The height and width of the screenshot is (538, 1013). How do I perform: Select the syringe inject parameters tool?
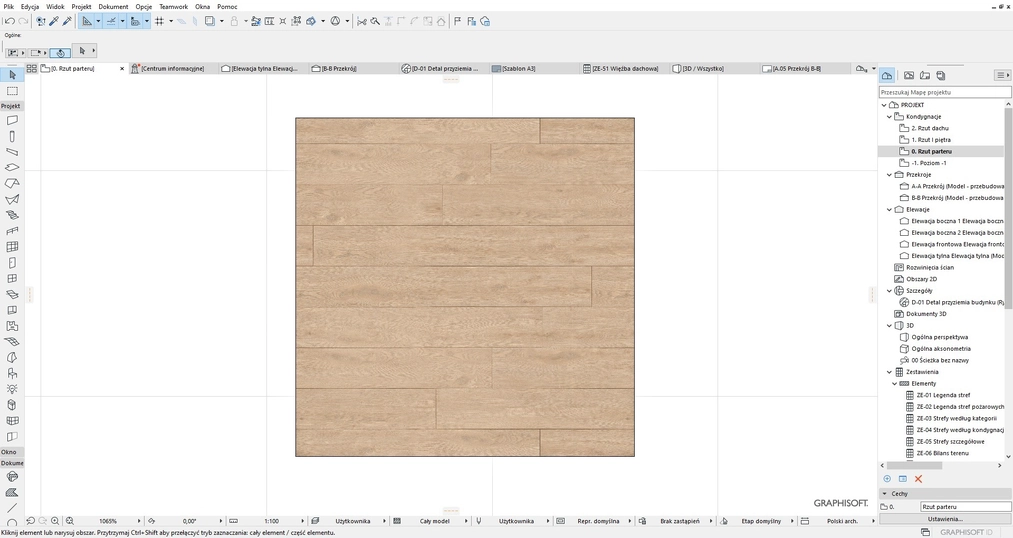coord(67,21)
